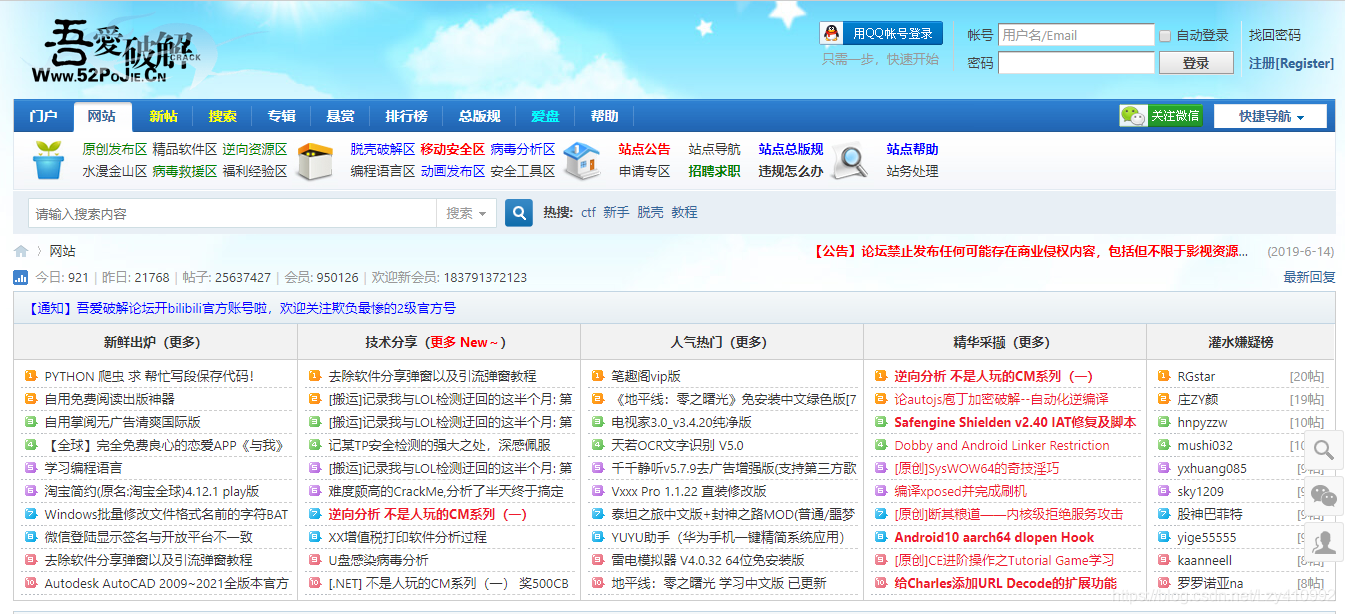
Task: Click rank icon beside 编译xposed并完成刷机
Action: coord(881,491)
